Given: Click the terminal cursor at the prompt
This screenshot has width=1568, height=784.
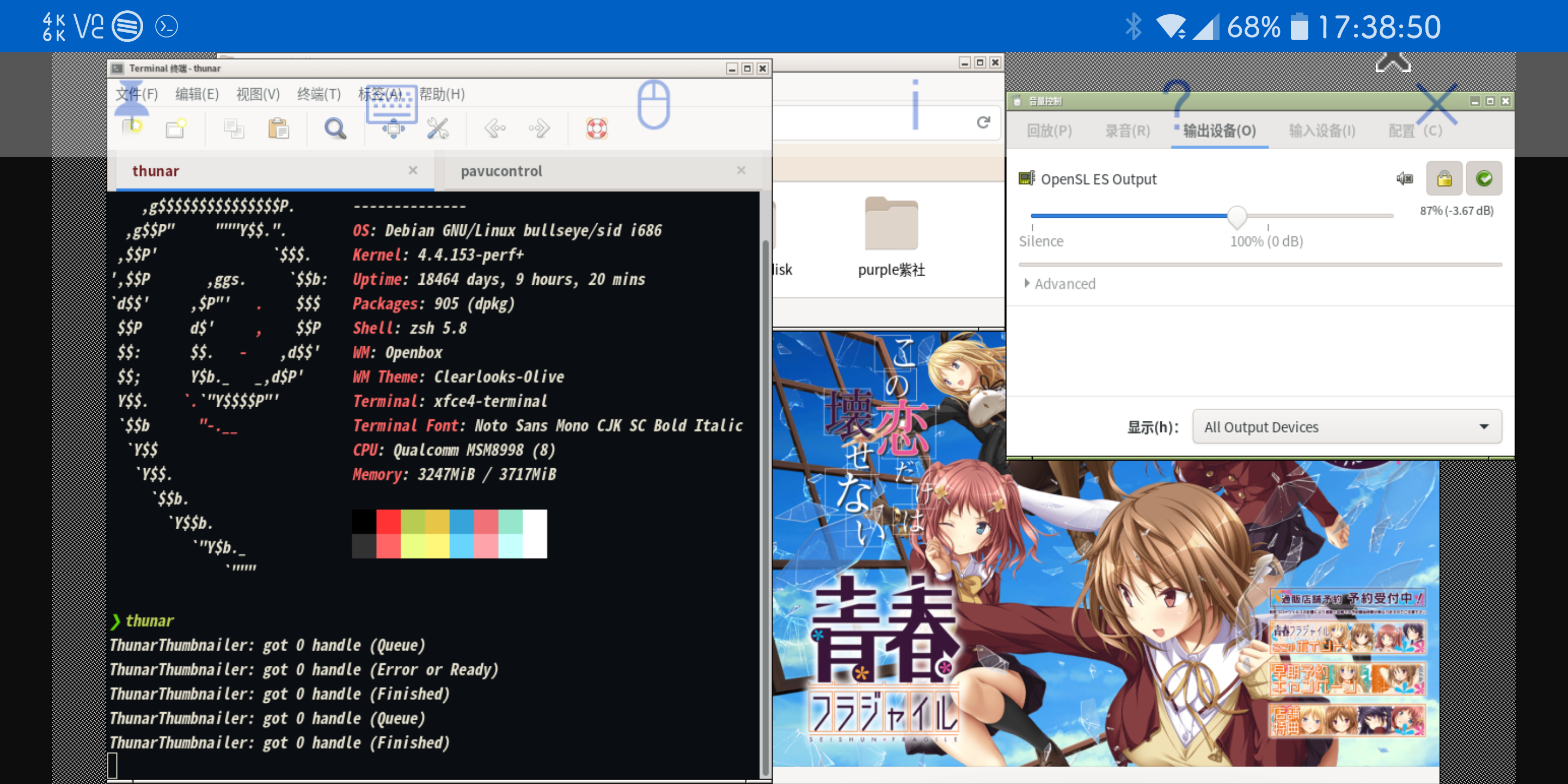Looking at the screenshot, I should point(112,765).
